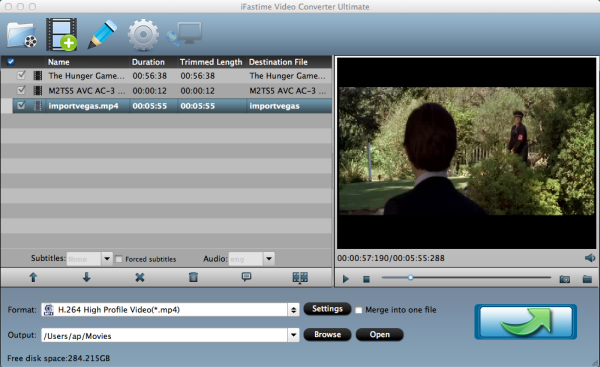Click the preview seek slider handle

coord(410,277)
